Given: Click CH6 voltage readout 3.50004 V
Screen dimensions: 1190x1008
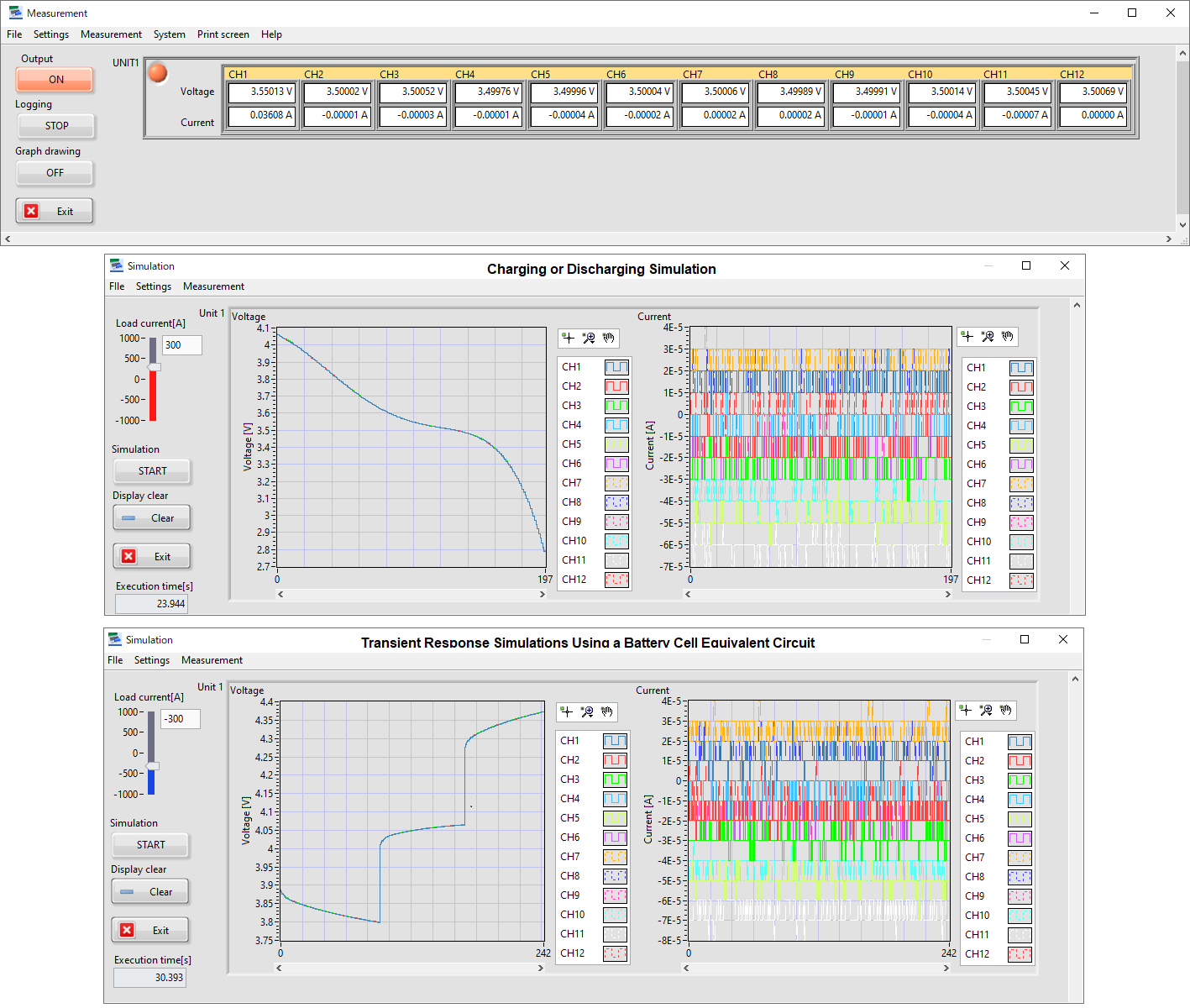Looking at the screenshot, I should (x=639, y=92).
